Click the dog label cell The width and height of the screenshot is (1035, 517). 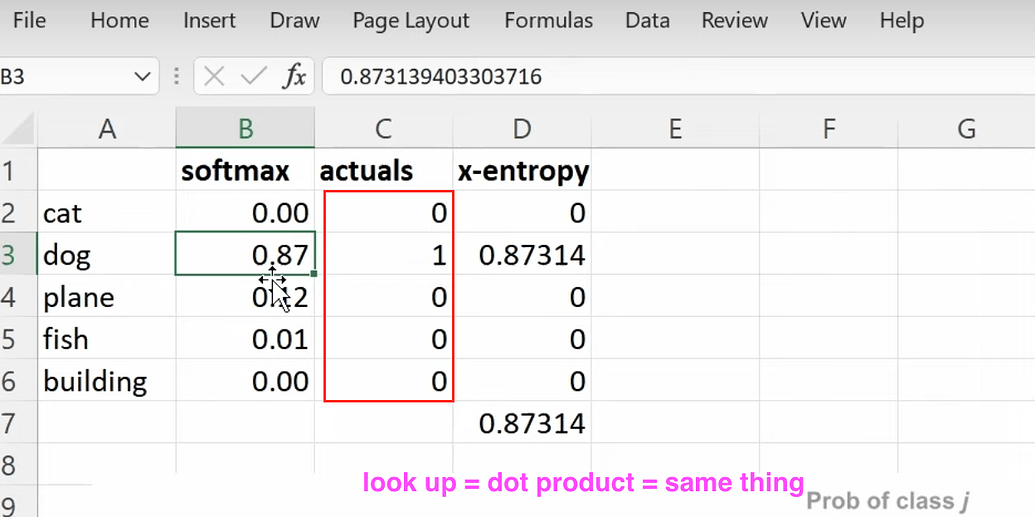[x=106, y=255]
